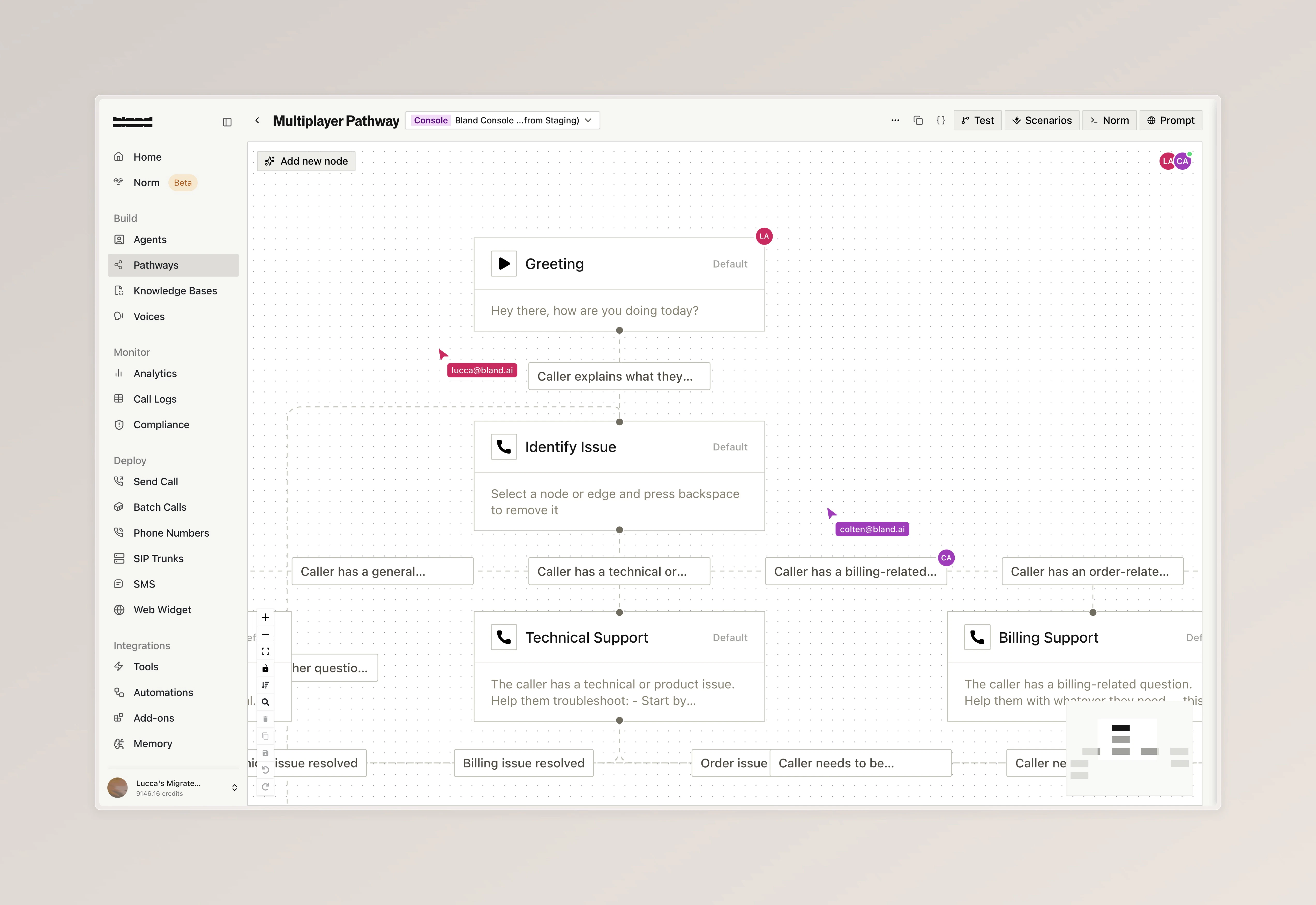Navigate to Knowledge Bases in the sidebar
Image resolution: width=1316 pixels, height=905 pixels.
click(175, 290)
